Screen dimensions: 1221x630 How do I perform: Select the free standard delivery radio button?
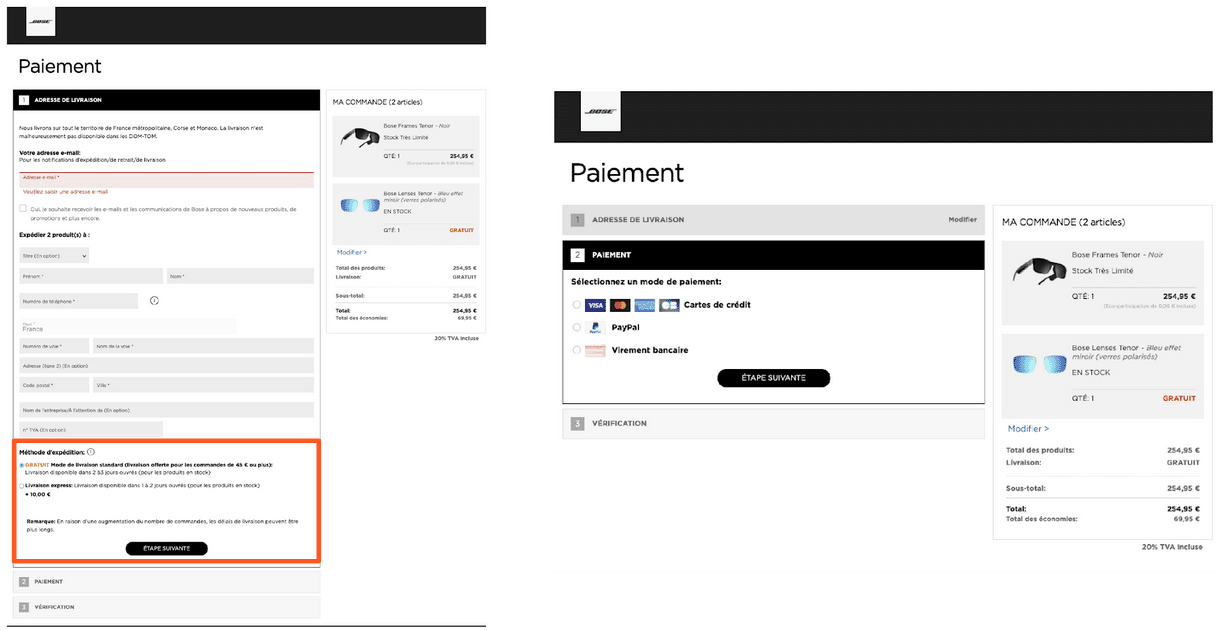pyautogui.click(x=22, y=465)
